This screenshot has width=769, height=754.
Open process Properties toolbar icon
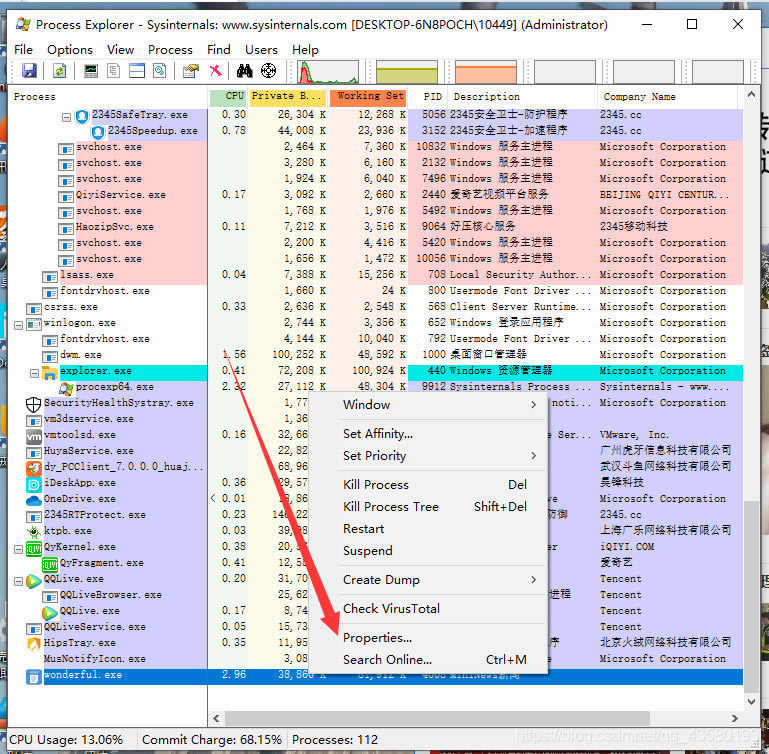pos(191,71)
